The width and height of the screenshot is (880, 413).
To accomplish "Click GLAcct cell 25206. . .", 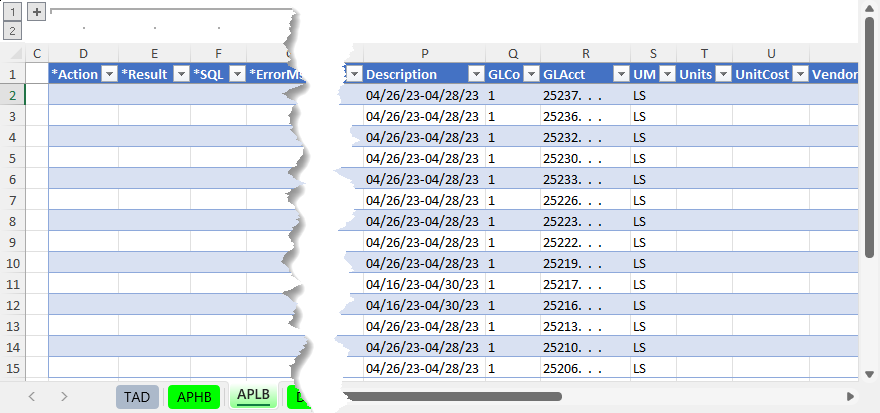I will click(585, 368).
